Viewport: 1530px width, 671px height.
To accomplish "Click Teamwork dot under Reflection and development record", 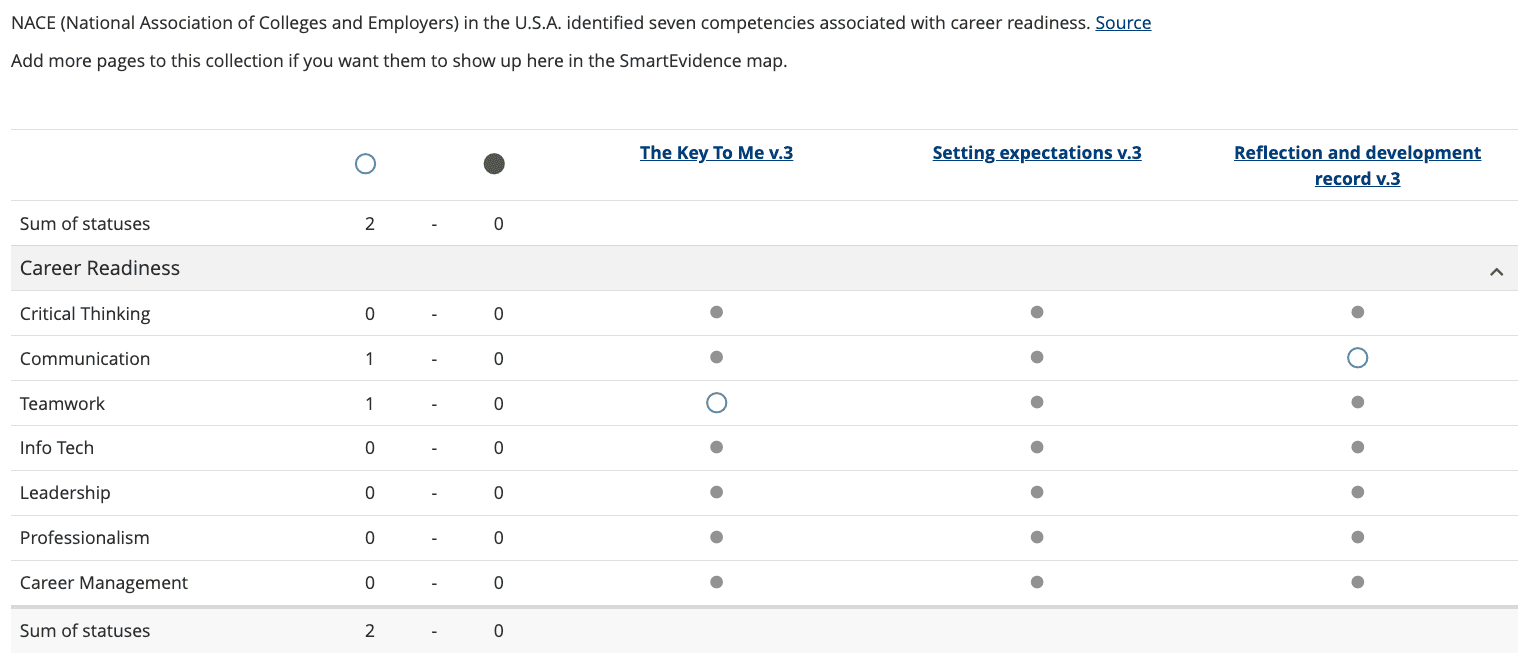I will click(x=1357, y=402).
